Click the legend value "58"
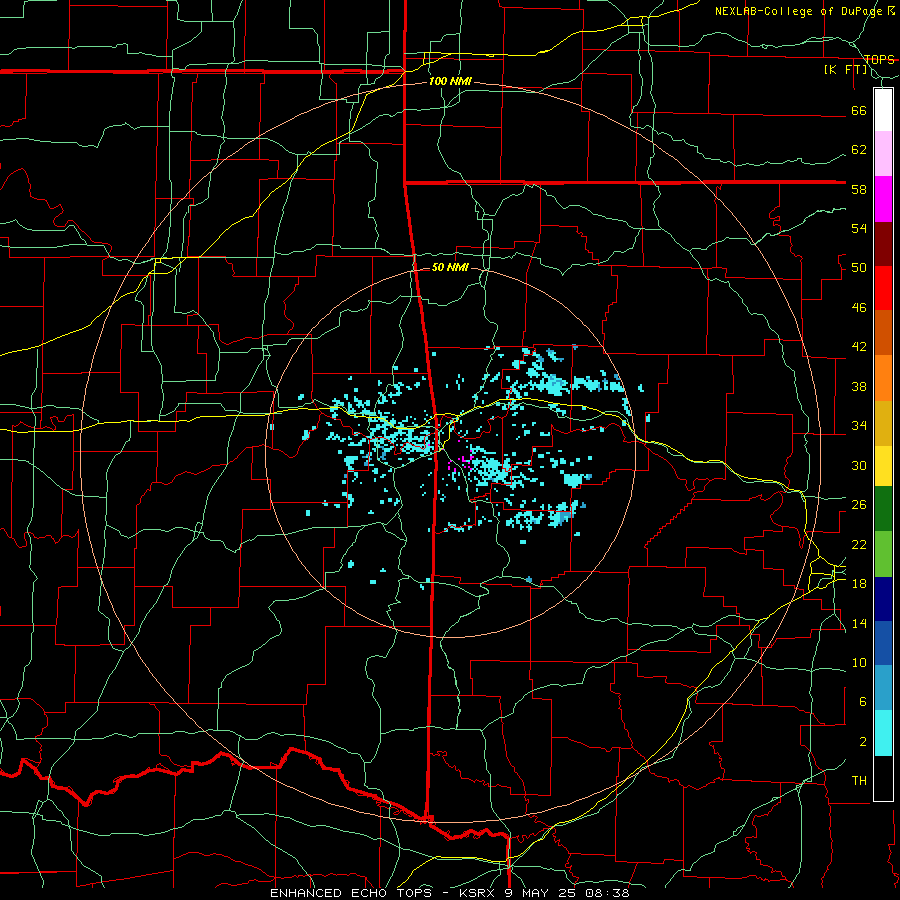 click(x=859, y=189)
